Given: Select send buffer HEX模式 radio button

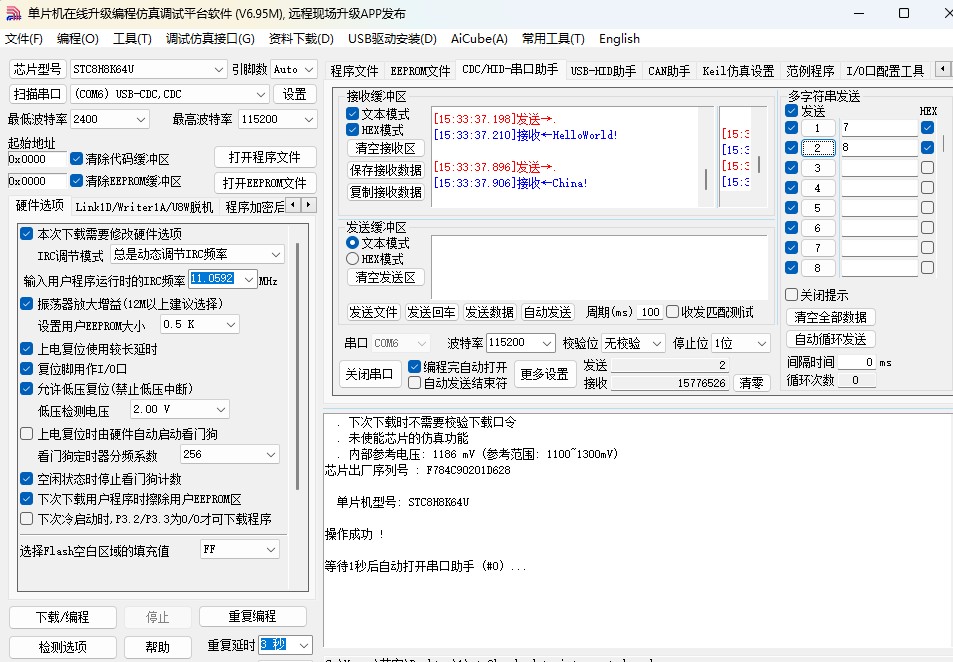Looking at the screenshot, I should point(353,259).
